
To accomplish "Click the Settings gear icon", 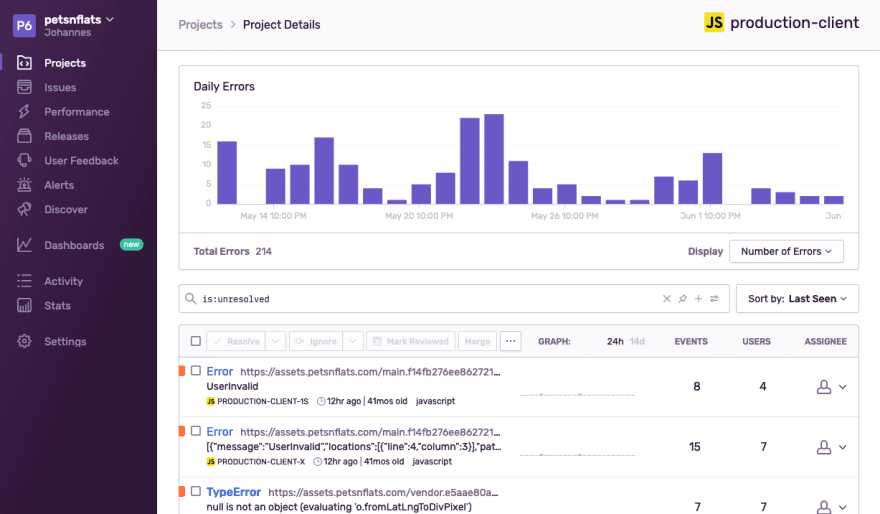I will [24, 341].
